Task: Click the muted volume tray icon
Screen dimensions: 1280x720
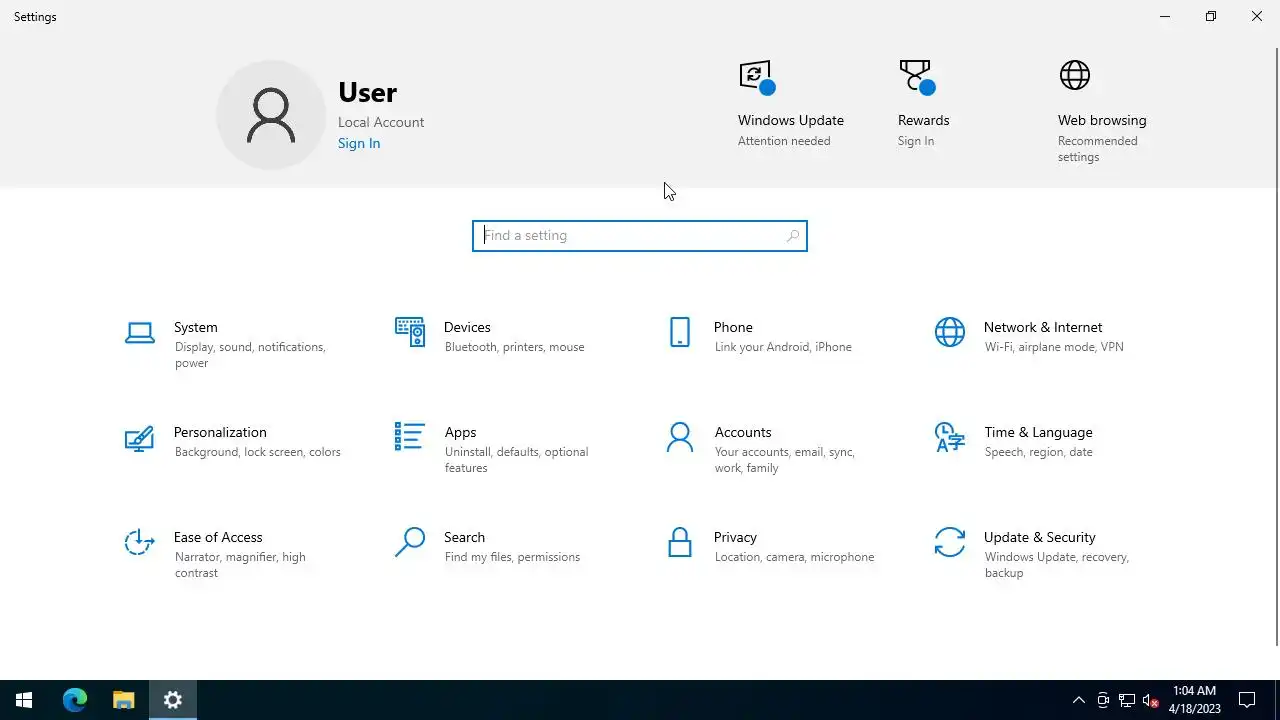Action: pyautogui.click(x=1151, y=700)
